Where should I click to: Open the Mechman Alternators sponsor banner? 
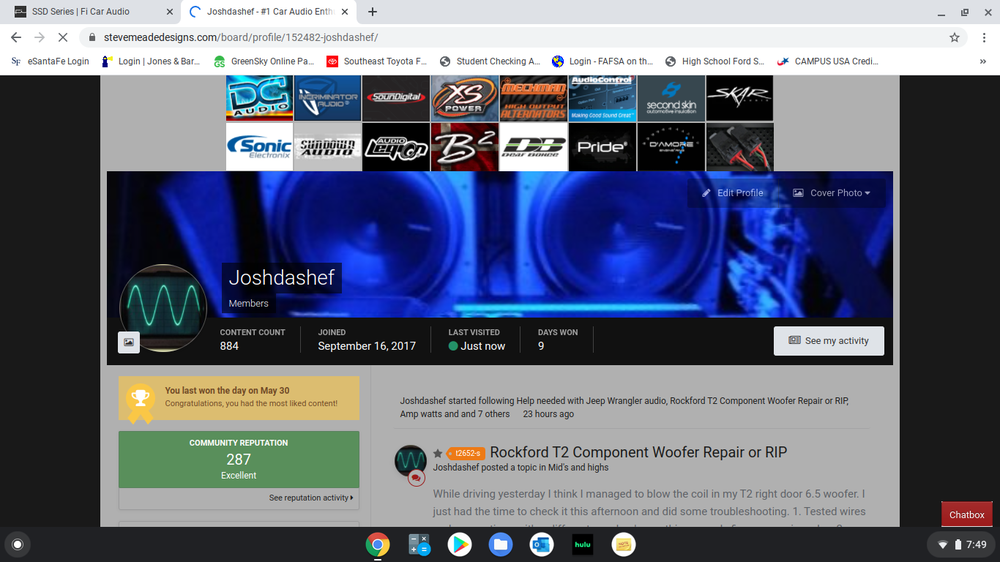tap(533, 98)
